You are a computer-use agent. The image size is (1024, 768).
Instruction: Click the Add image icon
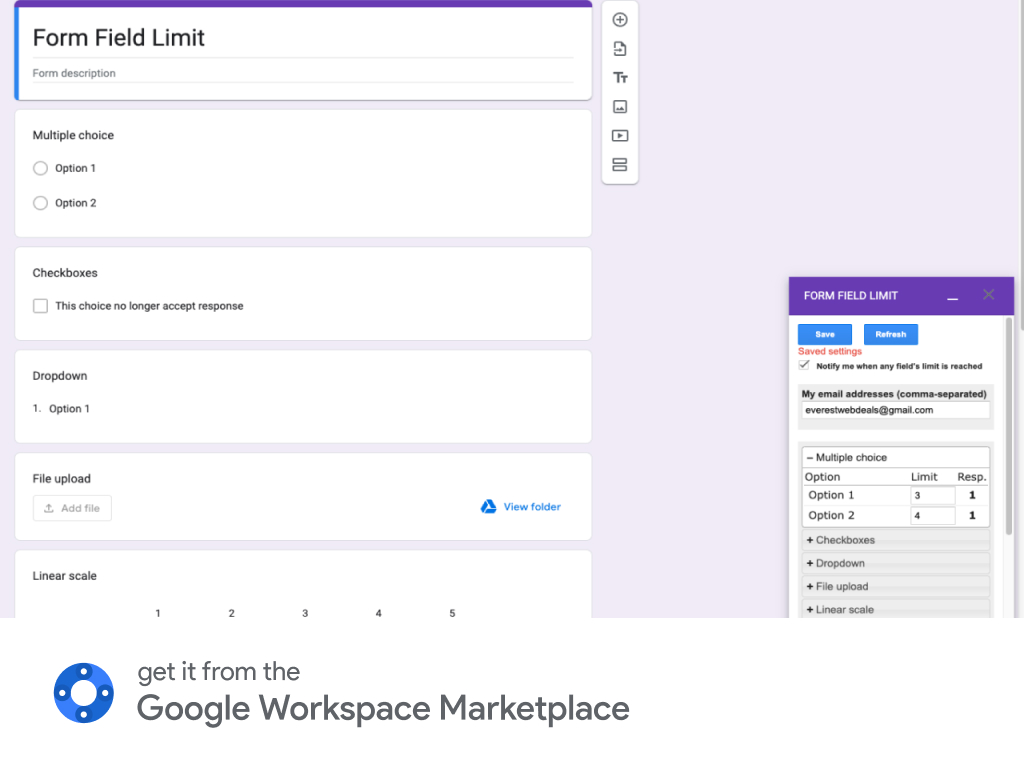620,107
